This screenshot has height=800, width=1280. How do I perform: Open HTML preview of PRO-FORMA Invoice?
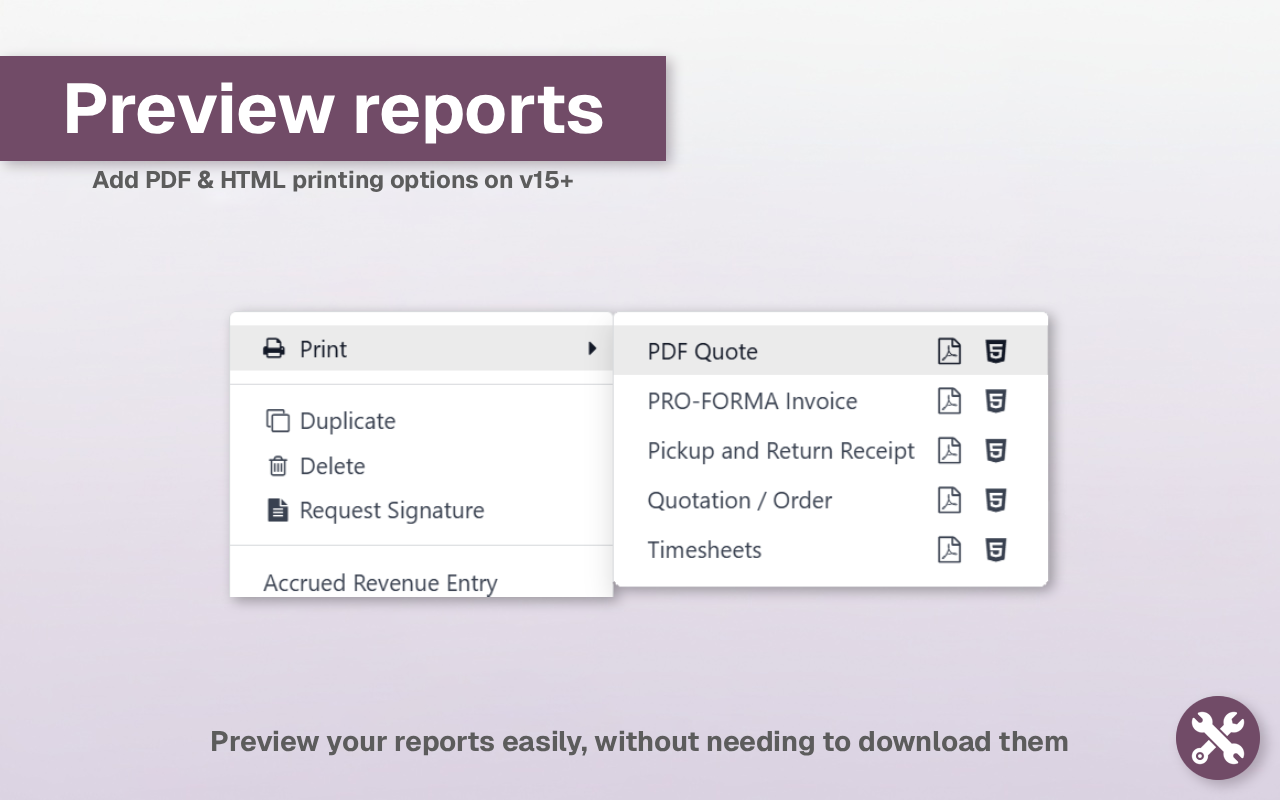[x=996, y=401]
